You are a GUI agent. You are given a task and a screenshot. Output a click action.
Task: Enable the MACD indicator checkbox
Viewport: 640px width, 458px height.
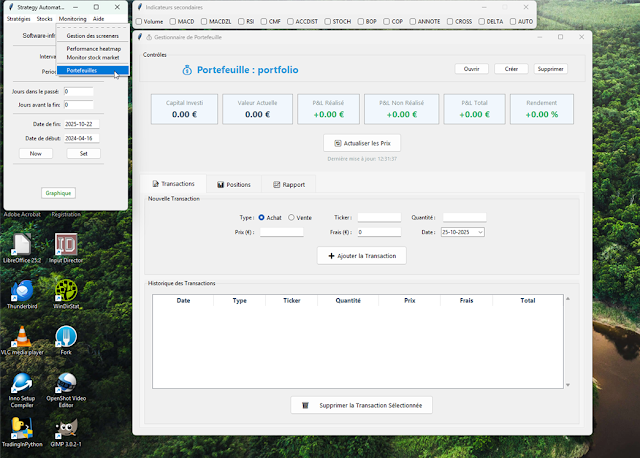coord(173,21)
